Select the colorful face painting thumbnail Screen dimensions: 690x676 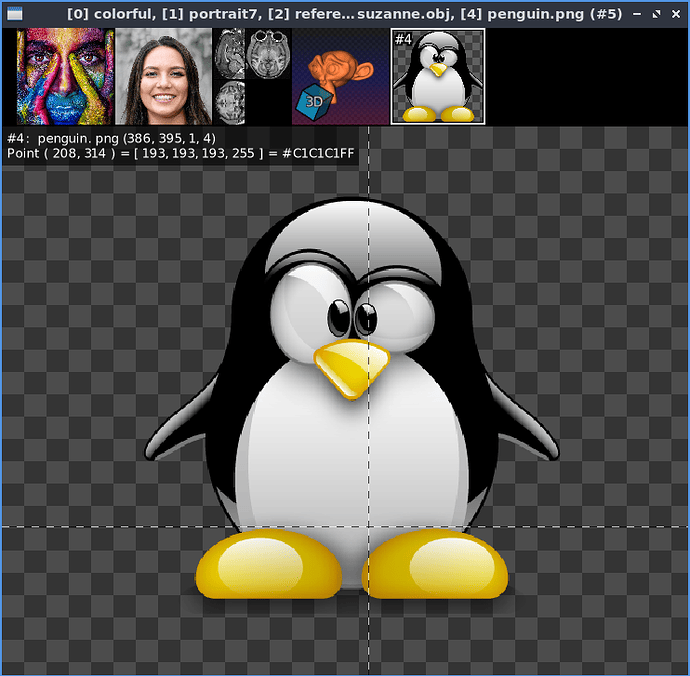[x=64, y=76]
